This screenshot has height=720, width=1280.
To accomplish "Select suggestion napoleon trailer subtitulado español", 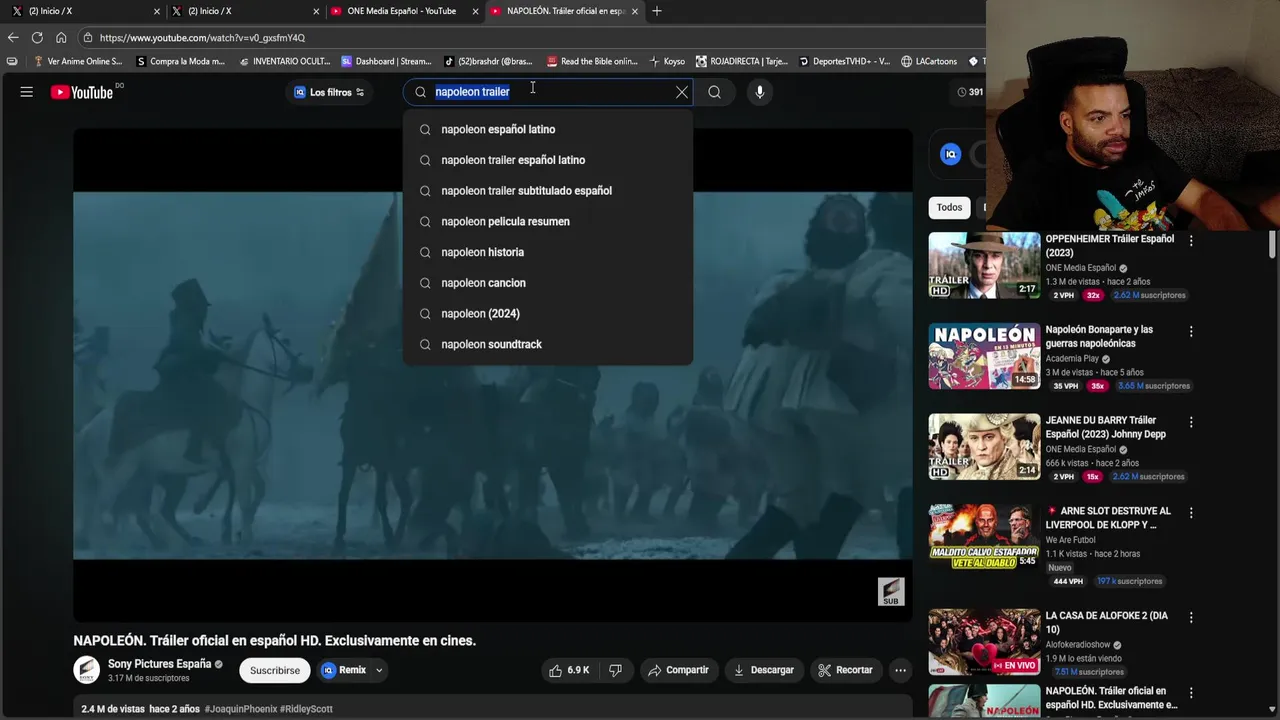I will coord(547,191).
